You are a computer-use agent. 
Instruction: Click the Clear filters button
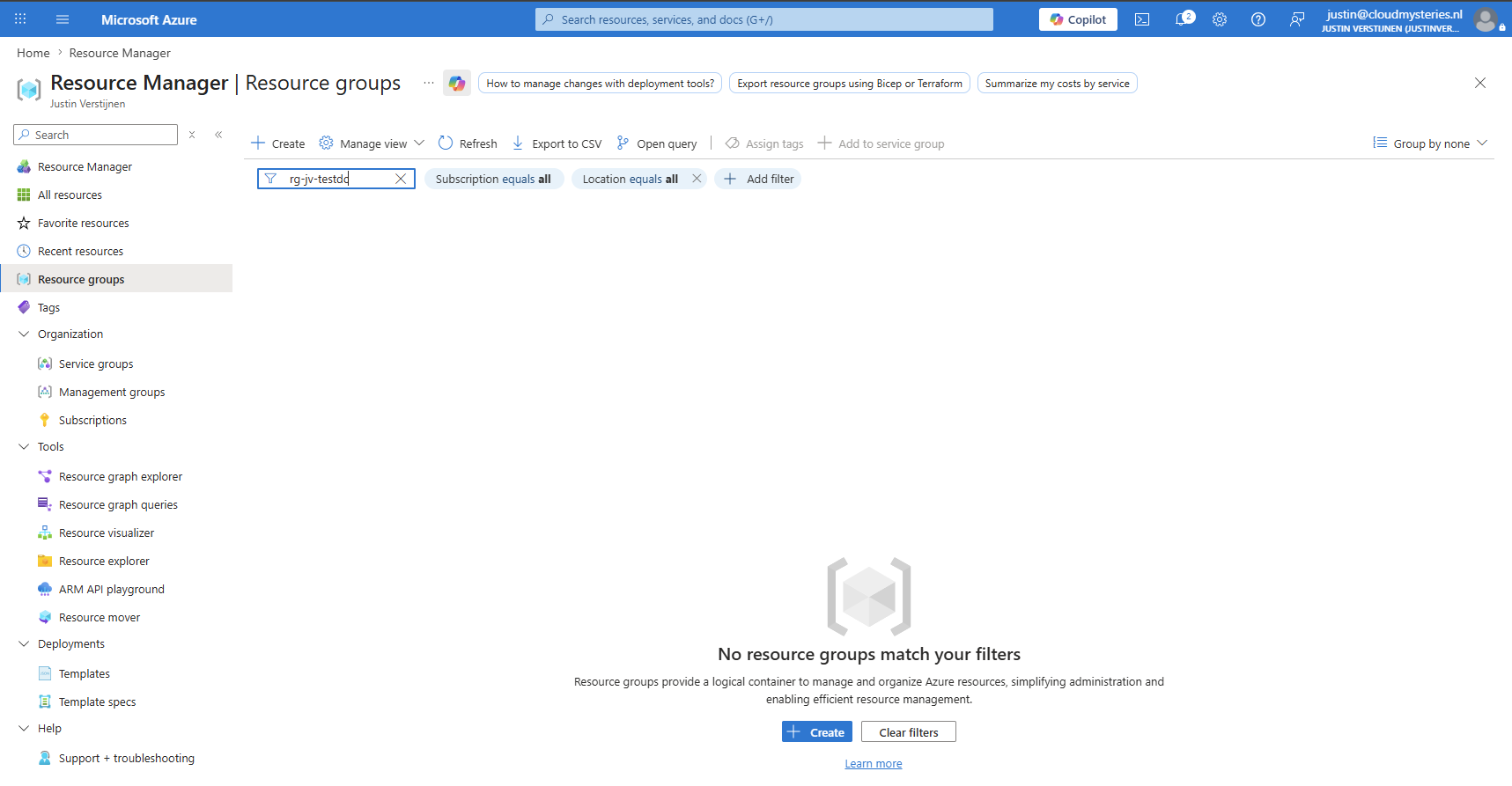909,732
